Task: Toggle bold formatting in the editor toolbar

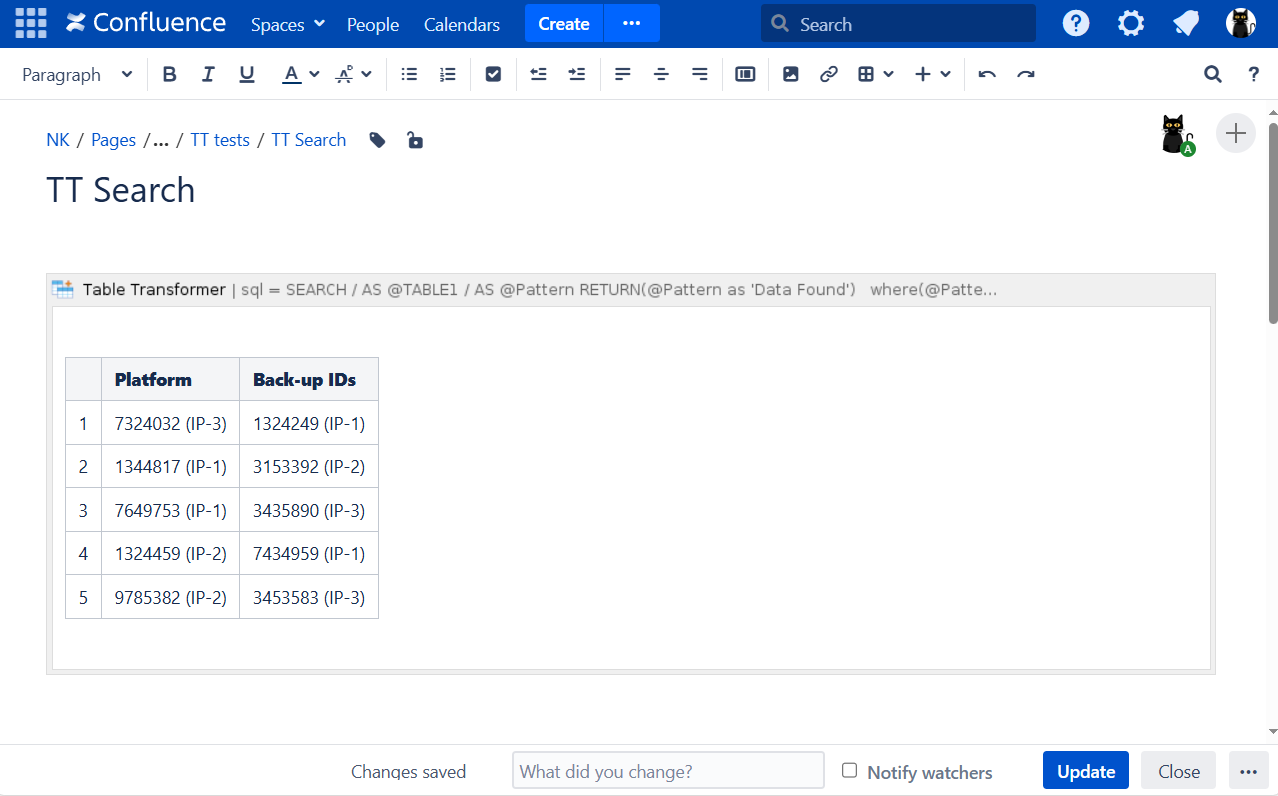Action: [x=169, y=74]
